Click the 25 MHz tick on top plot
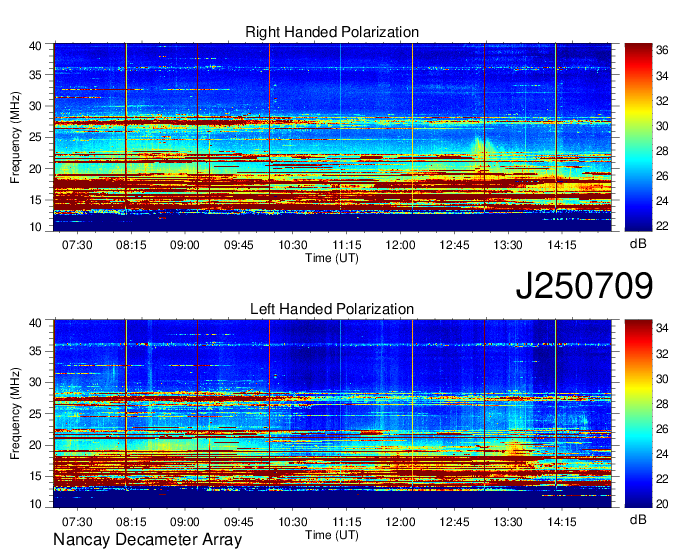 point(35,137)
